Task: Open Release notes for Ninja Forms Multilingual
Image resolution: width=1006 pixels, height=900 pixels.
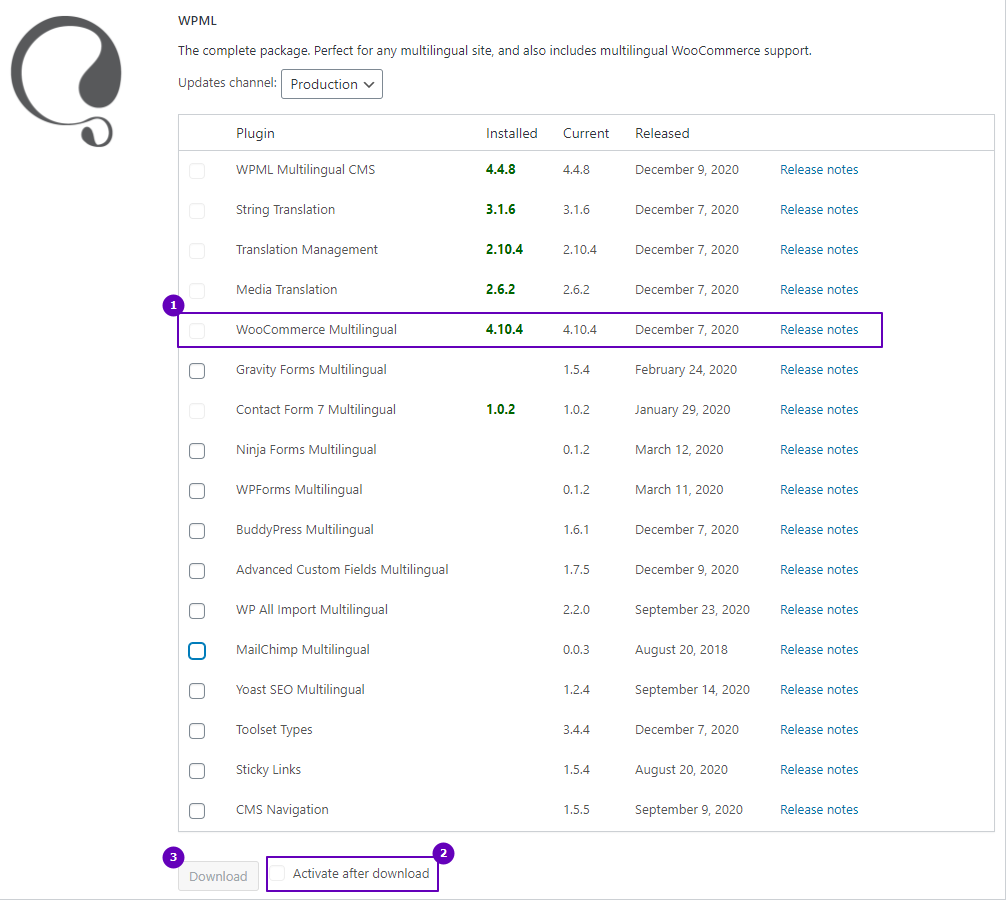Action: click(x=819, y=449)
